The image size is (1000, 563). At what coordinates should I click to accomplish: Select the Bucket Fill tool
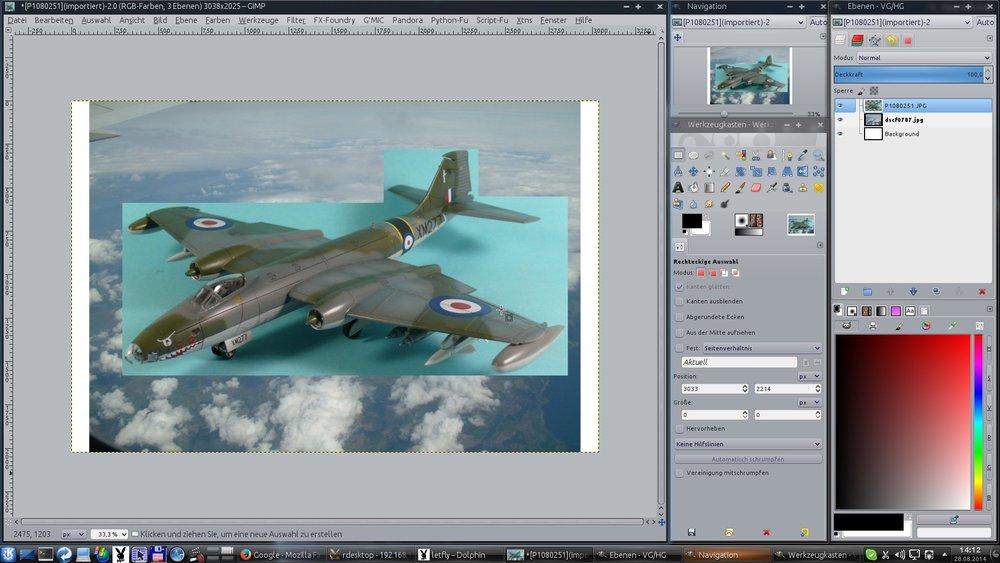click(x=693, y=187)
